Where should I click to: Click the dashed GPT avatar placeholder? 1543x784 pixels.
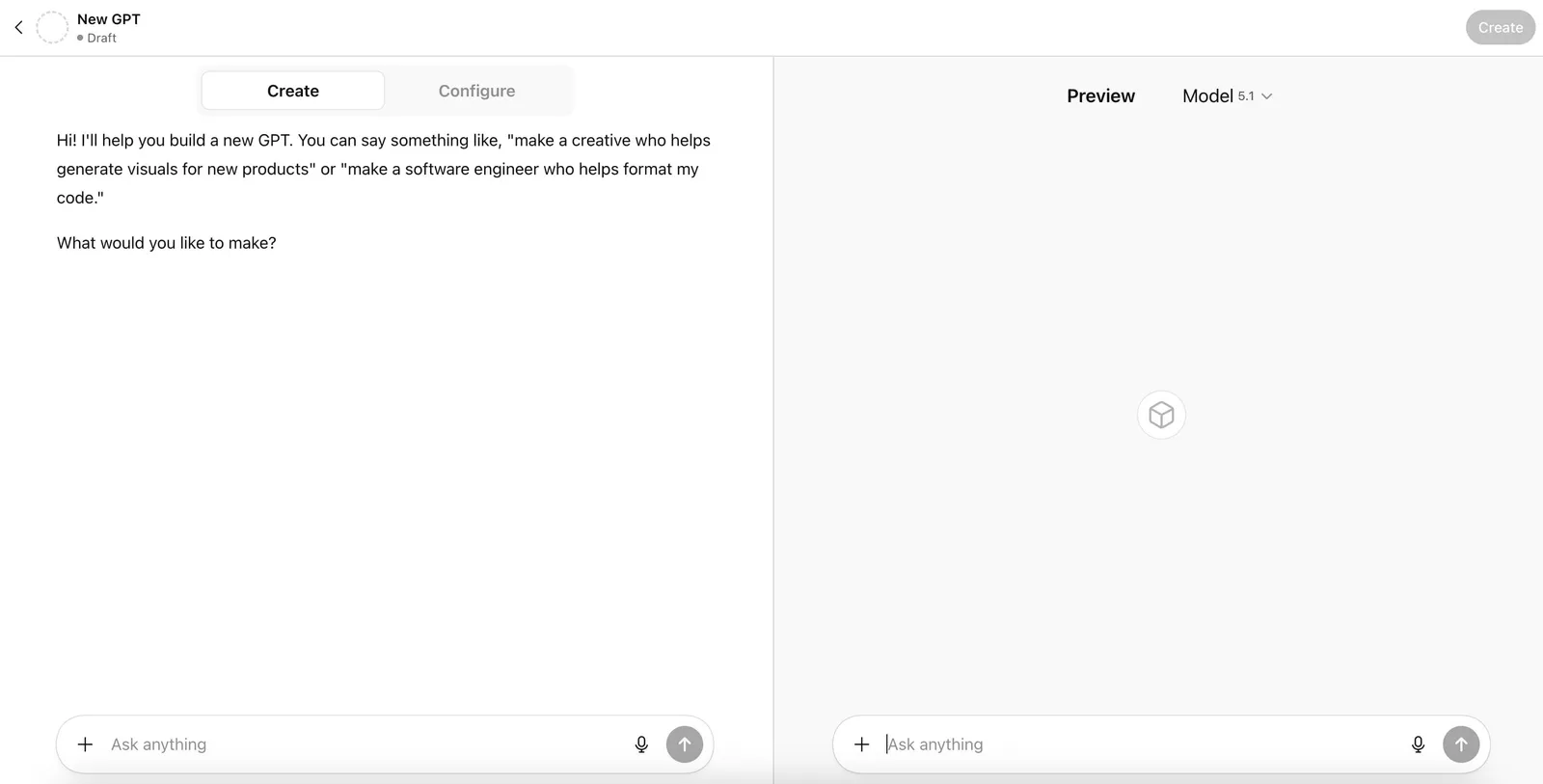[52, 27]
